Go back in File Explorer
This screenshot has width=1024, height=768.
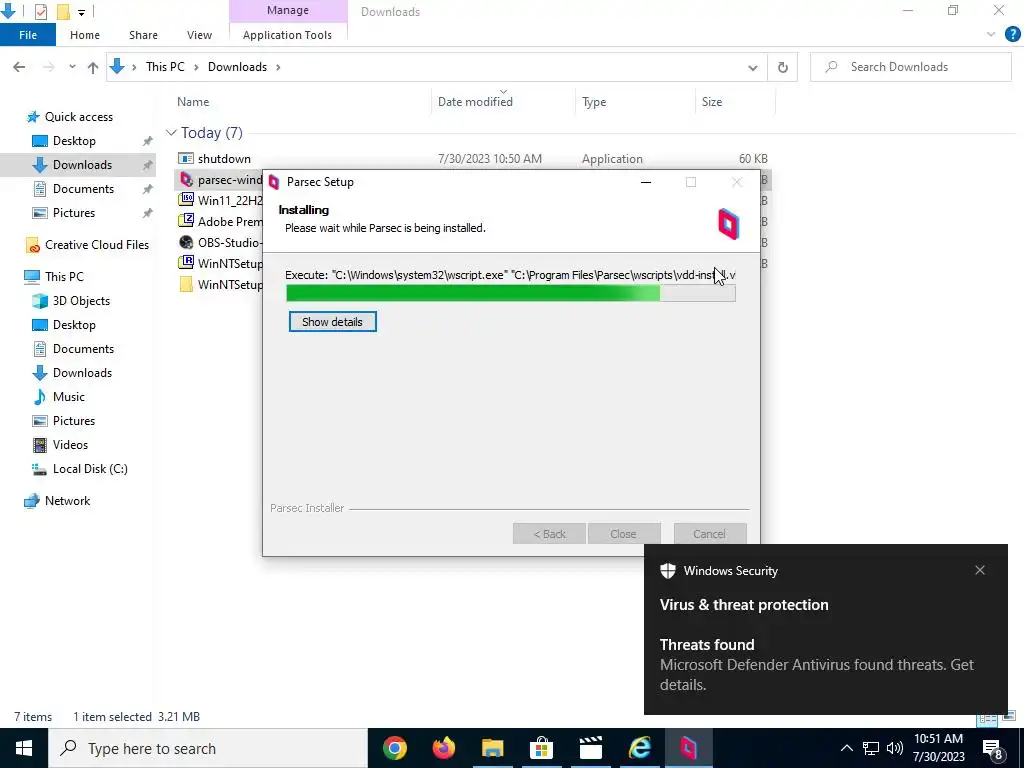pyautogui.click(x=19, y=67)
